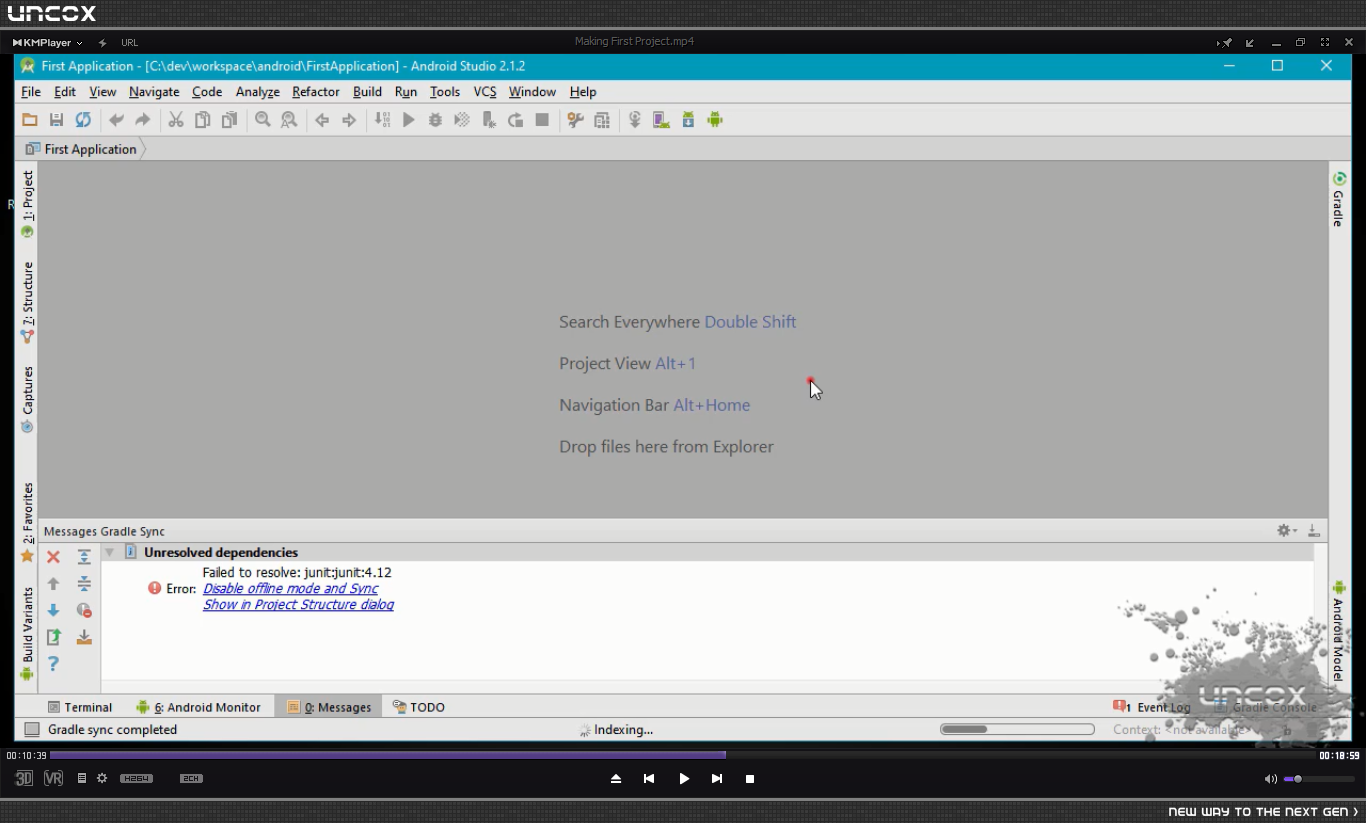Click the Paste toolbar icon
1366x823 pixels.
pyautogui.click(x=229, y=120)
